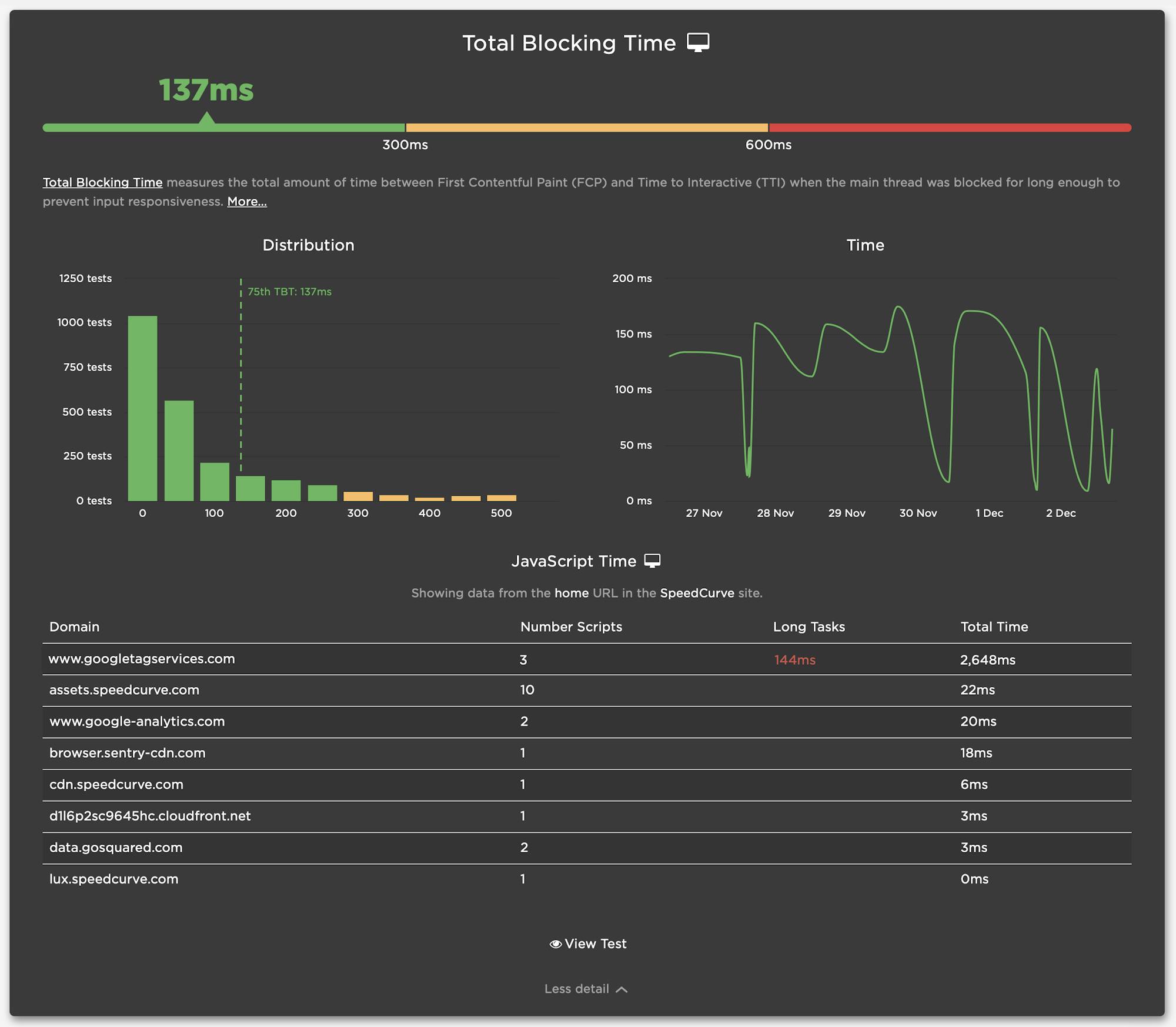The image size is (1176, 1027).
Task: Click the eye icon beside View Test
Action: [x=555, y=944]
